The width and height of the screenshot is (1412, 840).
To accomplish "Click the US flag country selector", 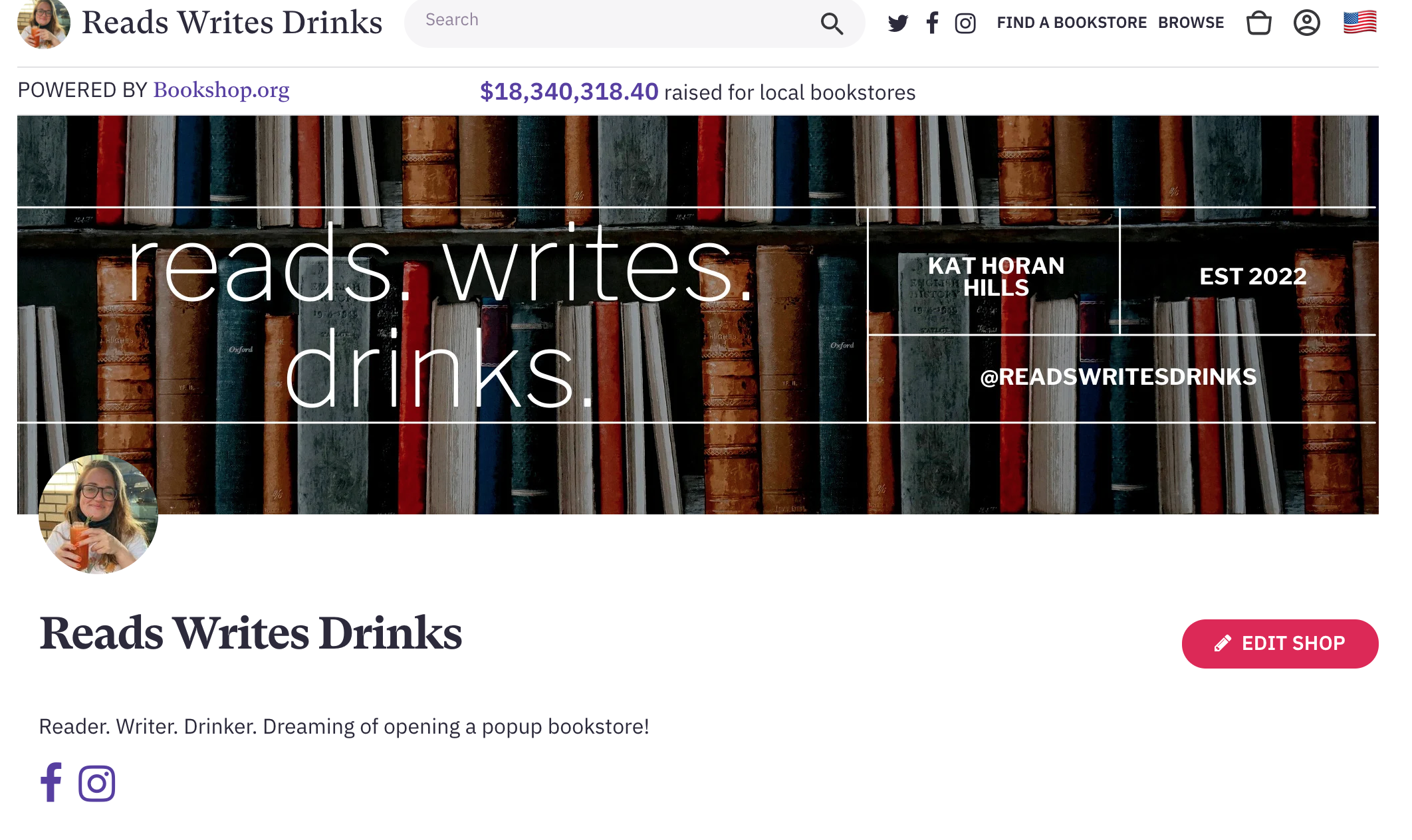I will pos(1359,23).
